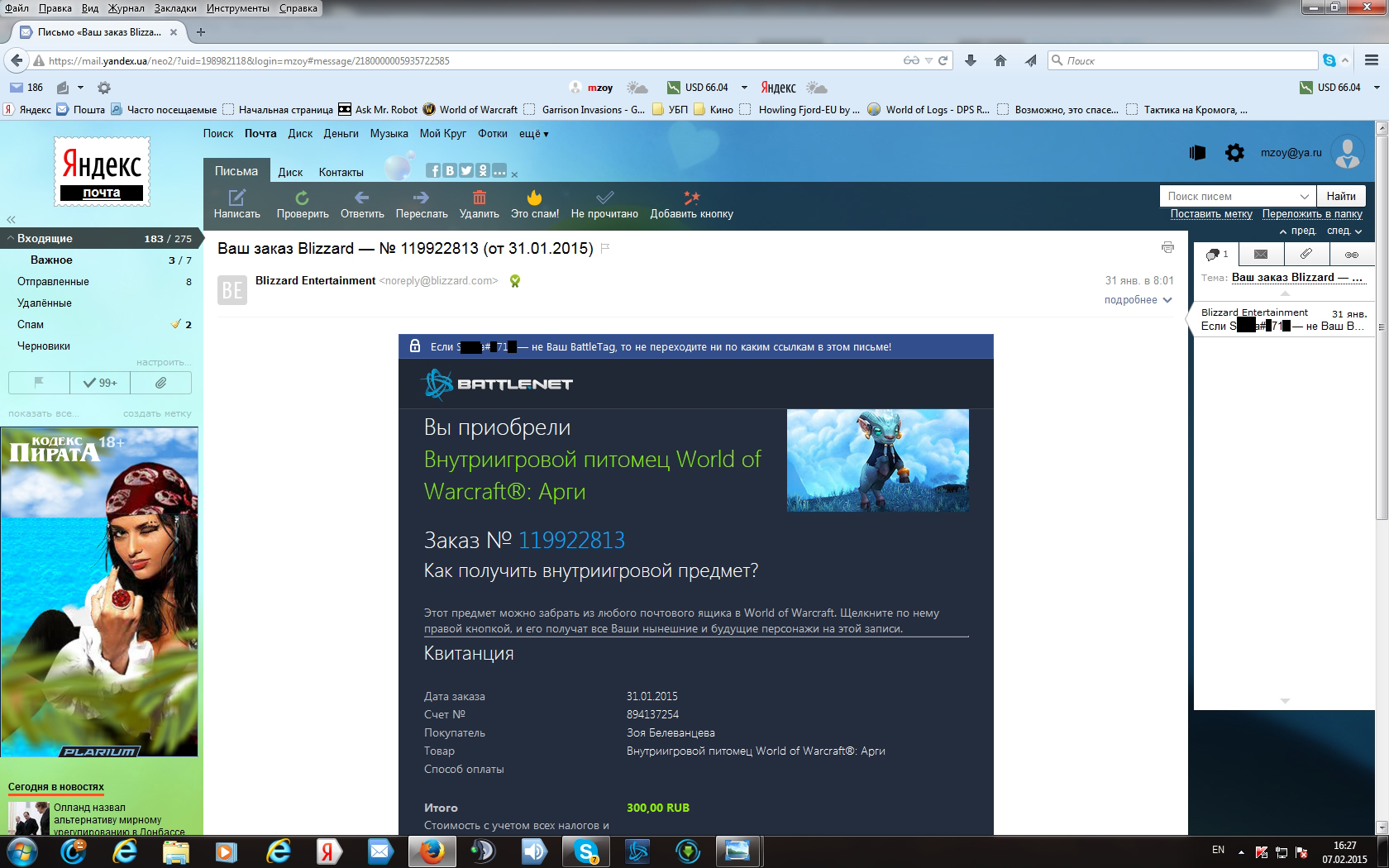Open the Файл menu
1389x868 pixels.
pos(17,8)
